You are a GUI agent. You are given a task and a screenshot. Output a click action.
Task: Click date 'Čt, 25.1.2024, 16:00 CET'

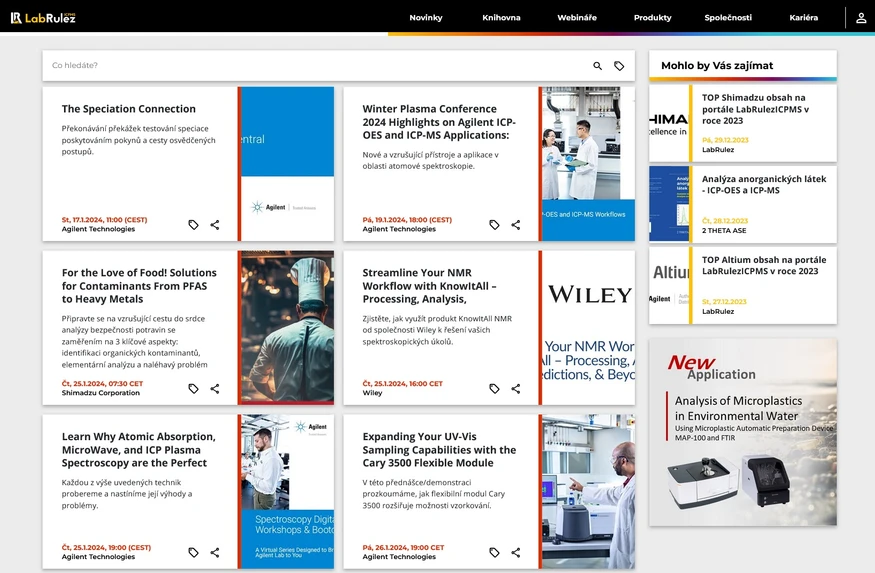click(402, 384)
